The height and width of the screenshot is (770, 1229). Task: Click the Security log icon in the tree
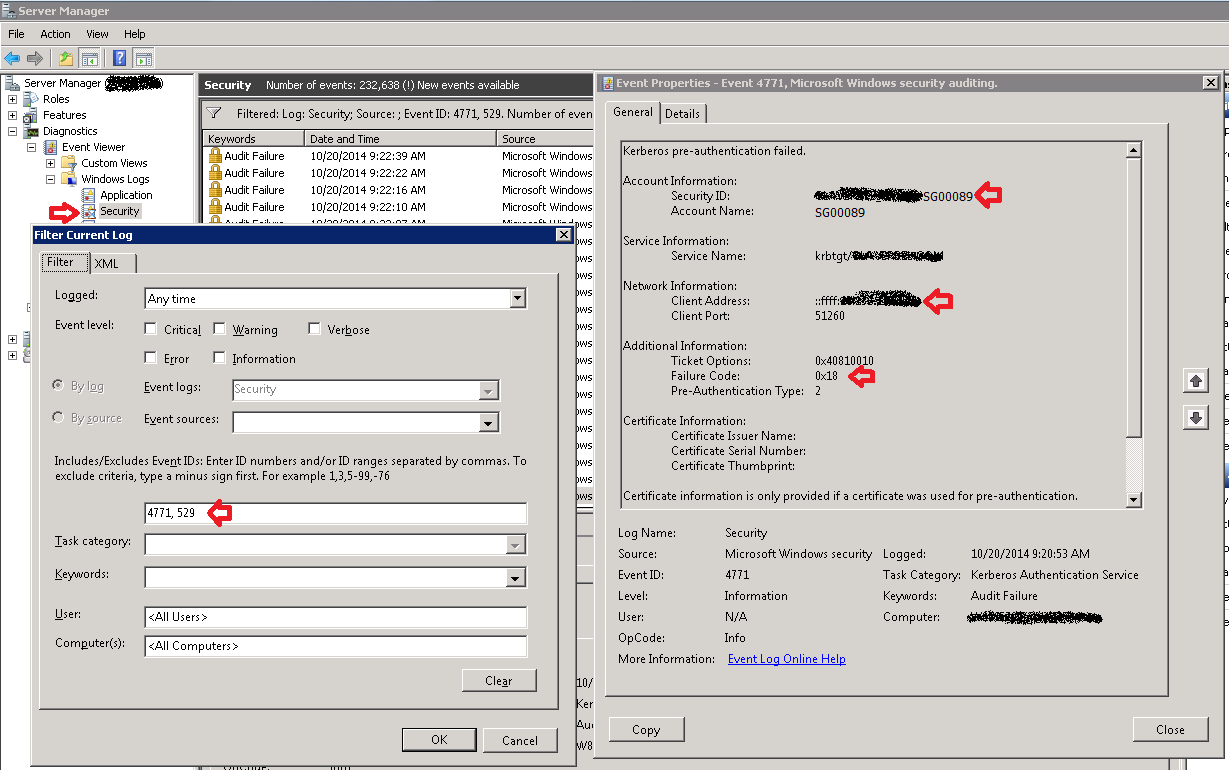pos(89,211)
